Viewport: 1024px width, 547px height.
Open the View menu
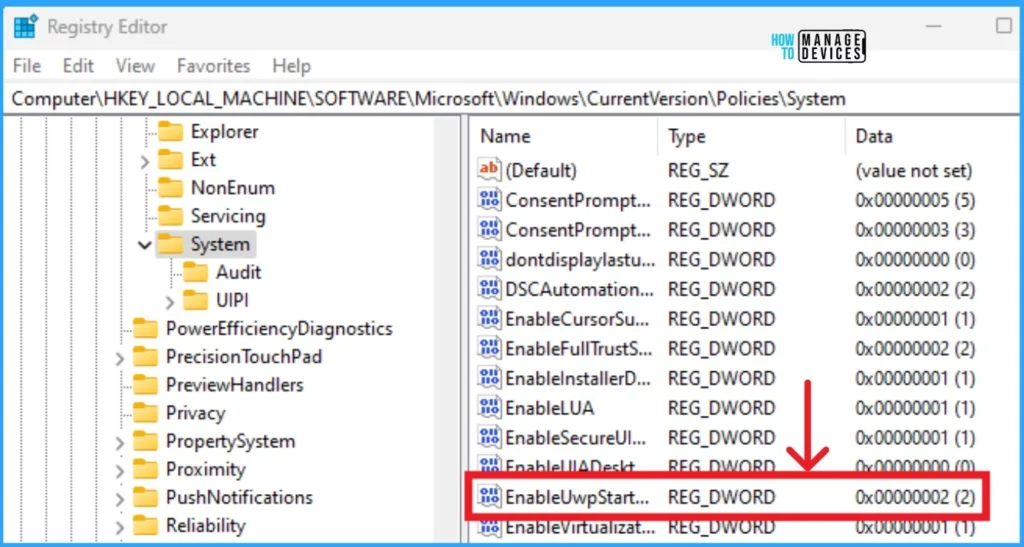click(x=135, y=66)
